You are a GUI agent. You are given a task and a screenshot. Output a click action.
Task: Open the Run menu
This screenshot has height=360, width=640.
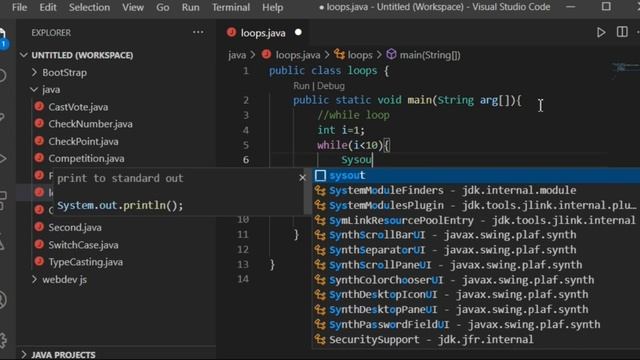click(190, 7)
